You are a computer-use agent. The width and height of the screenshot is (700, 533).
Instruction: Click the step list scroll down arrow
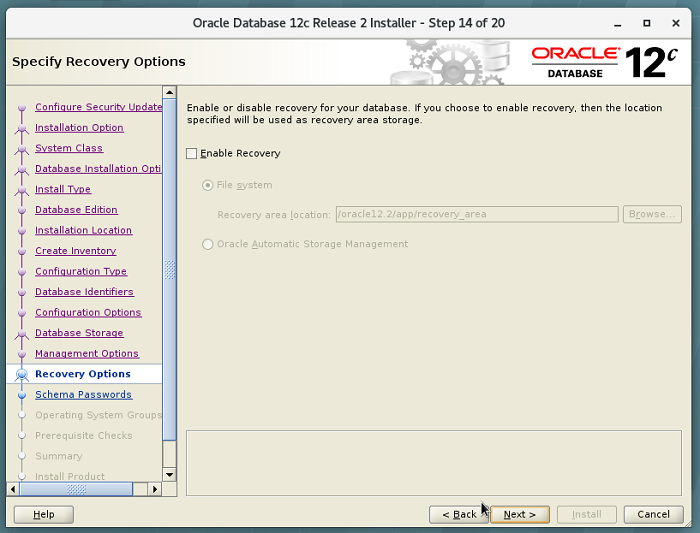(x=169, y=474)
